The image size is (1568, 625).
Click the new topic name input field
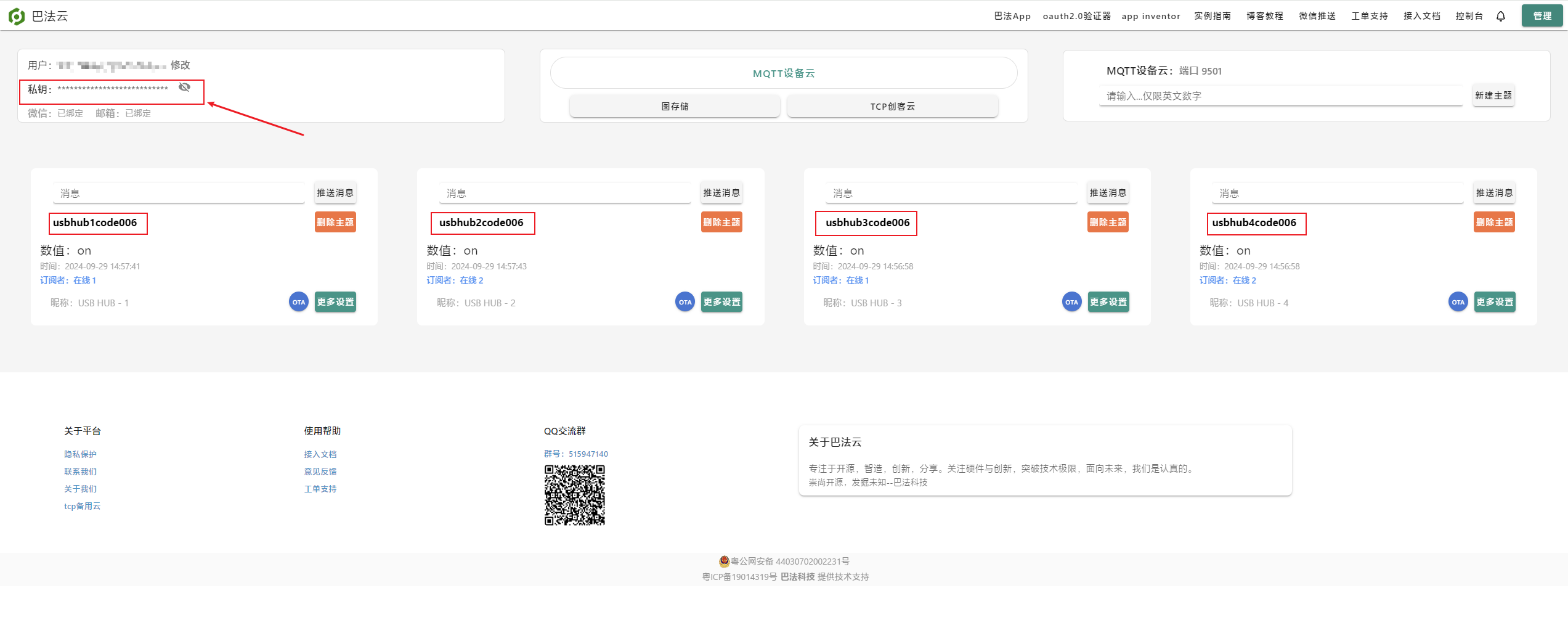[x=1280, y=96]
